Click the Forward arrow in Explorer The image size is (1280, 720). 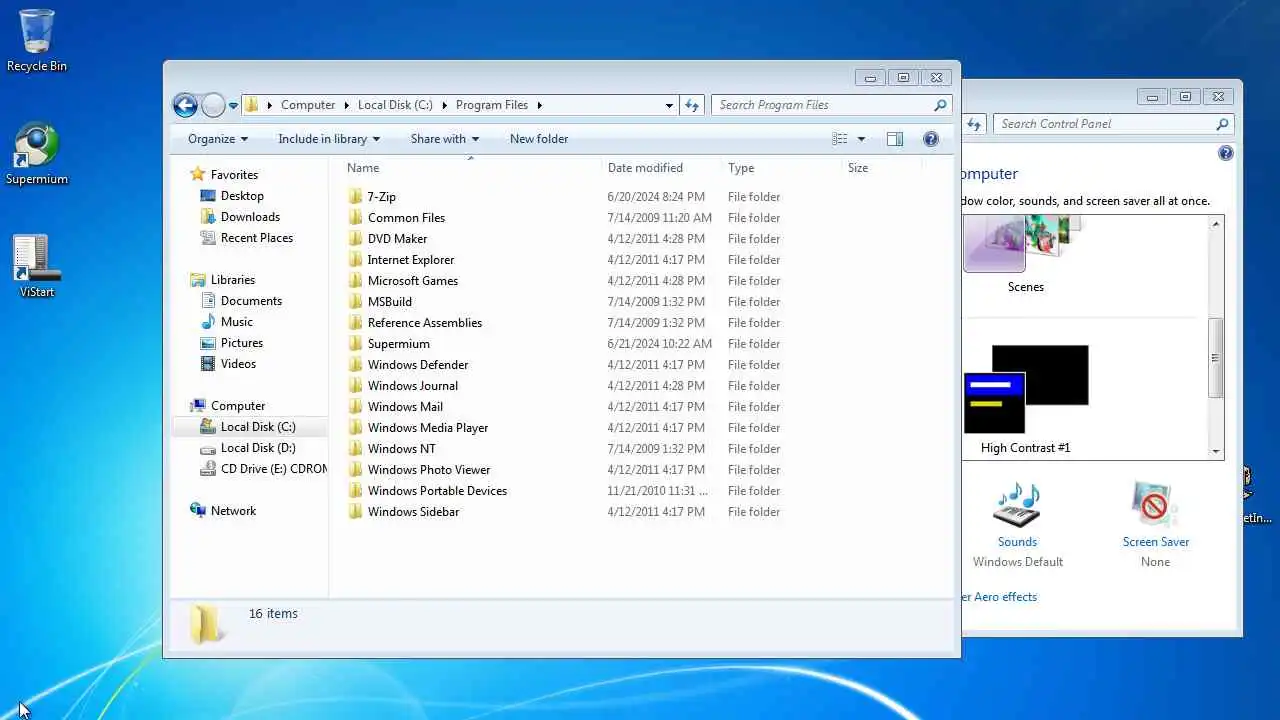pos(213,105)
